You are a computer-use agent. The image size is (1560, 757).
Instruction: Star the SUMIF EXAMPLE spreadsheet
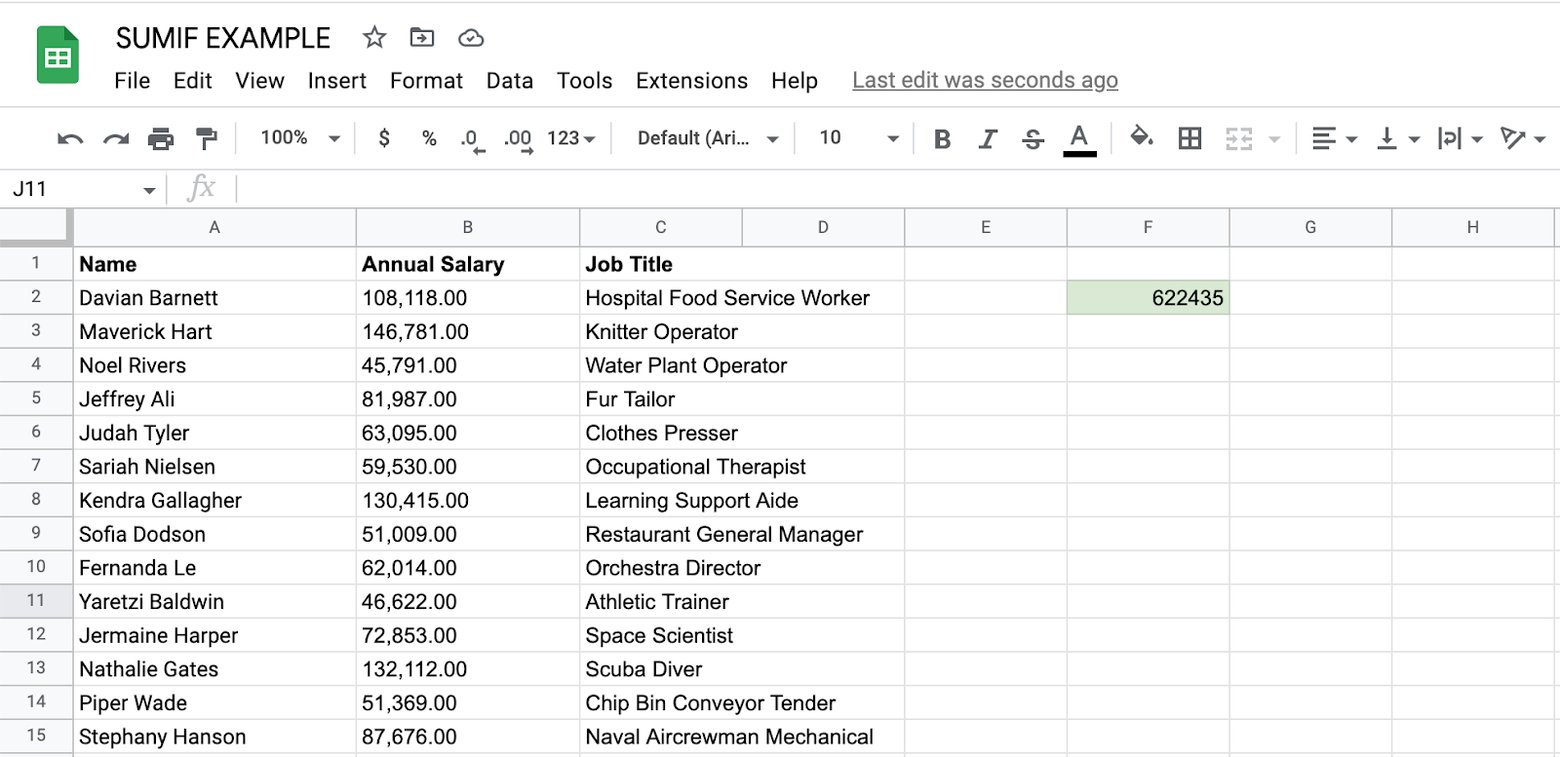[x=374, y=37]
